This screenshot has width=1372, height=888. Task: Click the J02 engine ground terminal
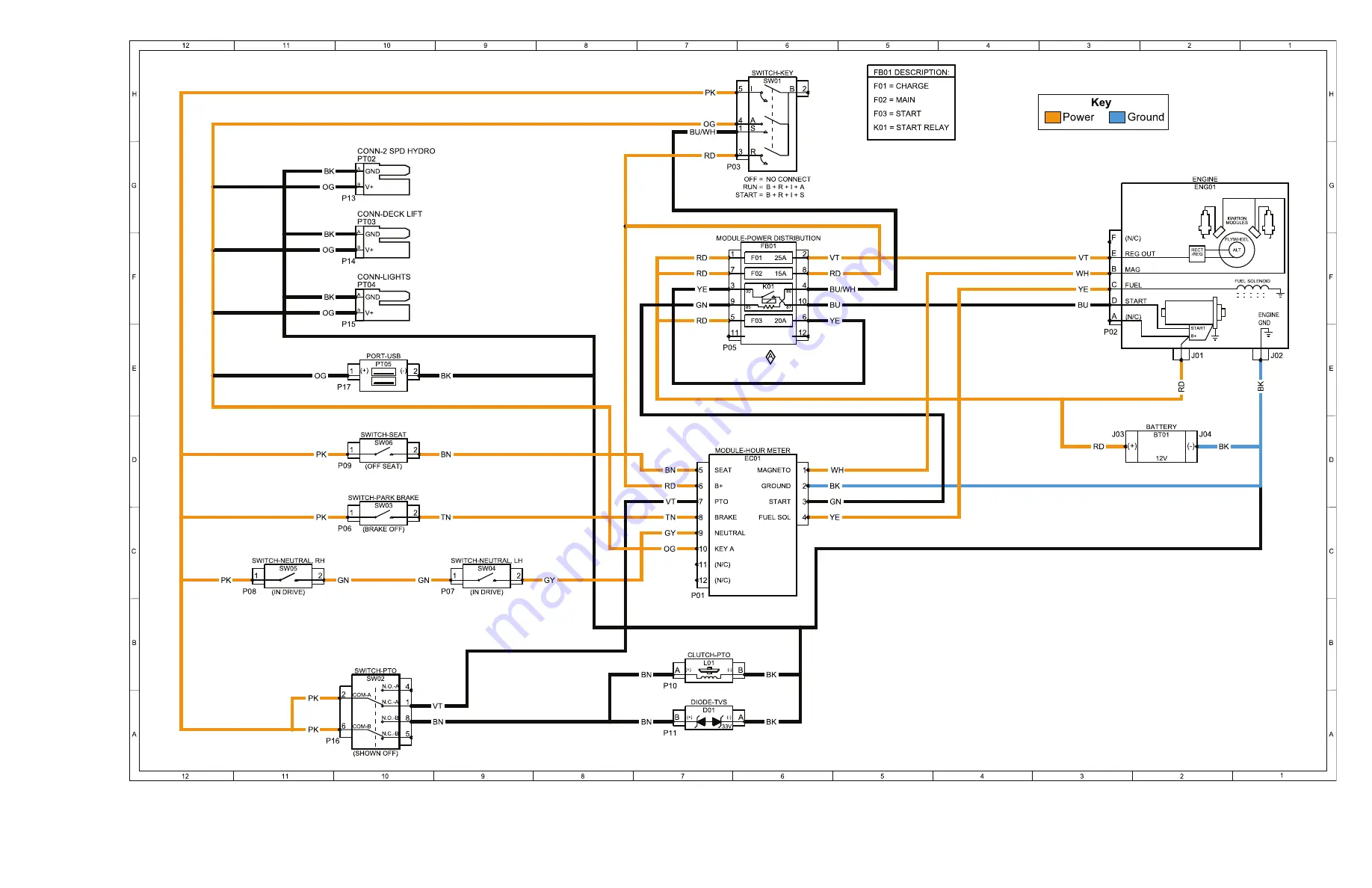[x=1261, y=355]
